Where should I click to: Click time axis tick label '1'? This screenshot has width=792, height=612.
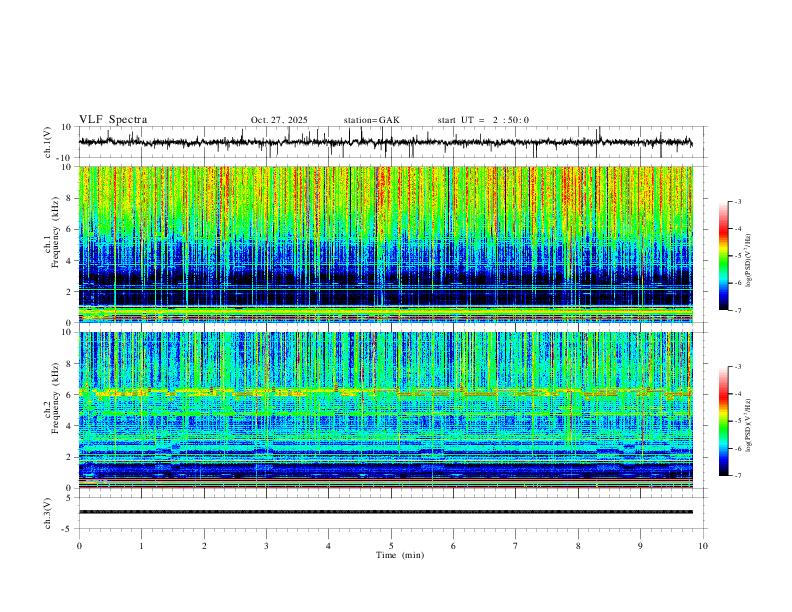[141, 546]
